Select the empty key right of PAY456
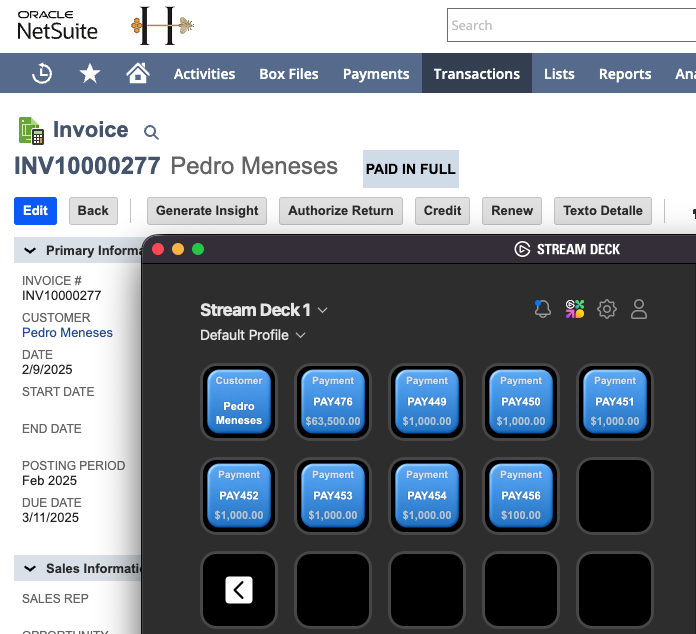Viewport: 696px width, 634px height. [615, 495]
